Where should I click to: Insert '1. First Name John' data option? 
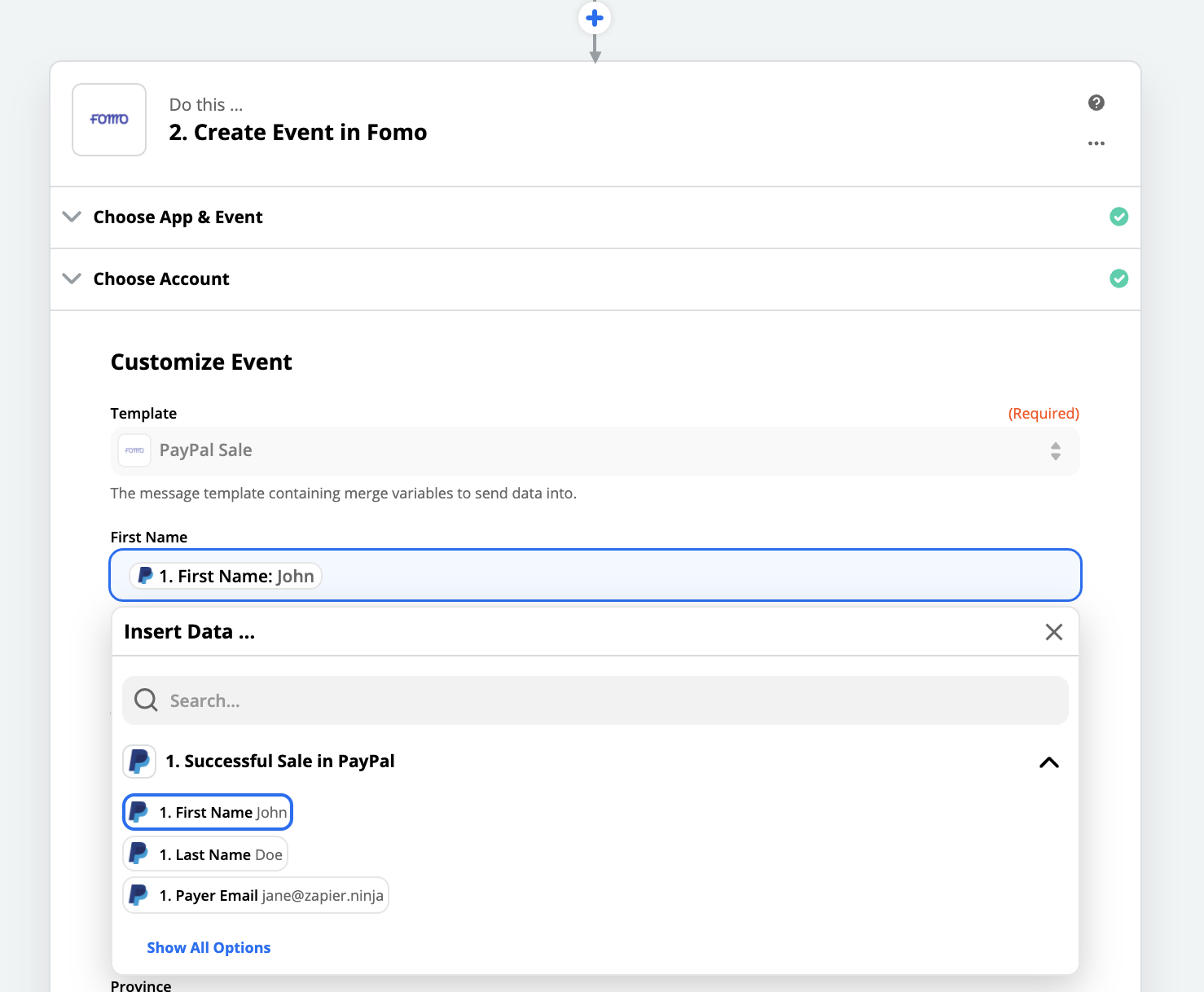[208, 813]
